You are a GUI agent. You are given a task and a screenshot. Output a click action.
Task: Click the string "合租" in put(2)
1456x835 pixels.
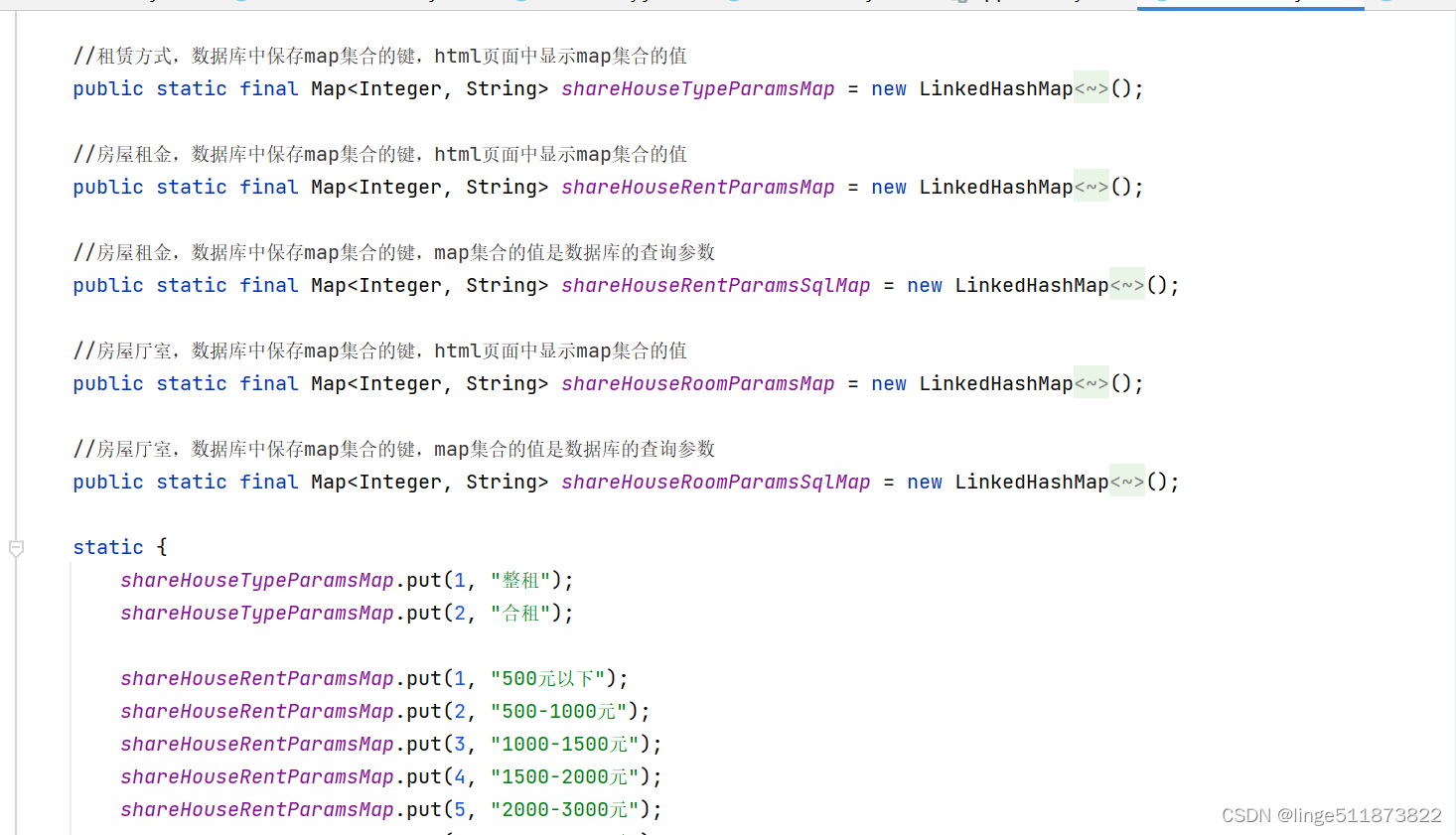tap(520, 614)
